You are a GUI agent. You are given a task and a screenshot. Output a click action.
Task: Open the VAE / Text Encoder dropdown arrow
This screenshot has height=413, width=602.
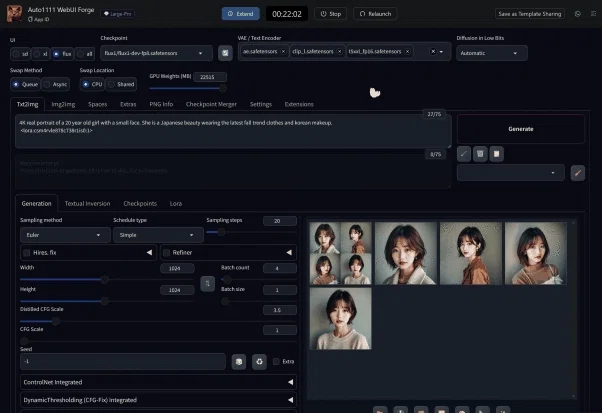[442, 51]
